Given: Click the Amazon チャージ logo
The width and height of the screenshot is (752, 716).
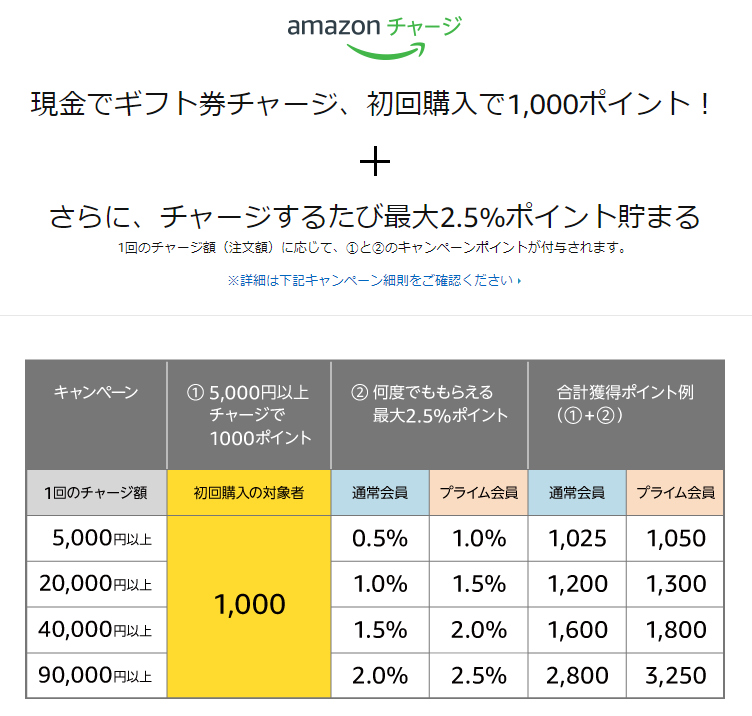Looking at the screenshot, I should 375,34.
